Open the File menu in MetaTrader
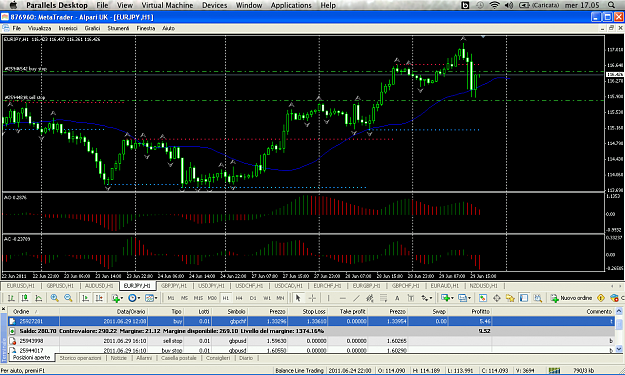Image resolution: width=625 pixels, height=375 pixels. pyautogui.click(x=17, y=28)
